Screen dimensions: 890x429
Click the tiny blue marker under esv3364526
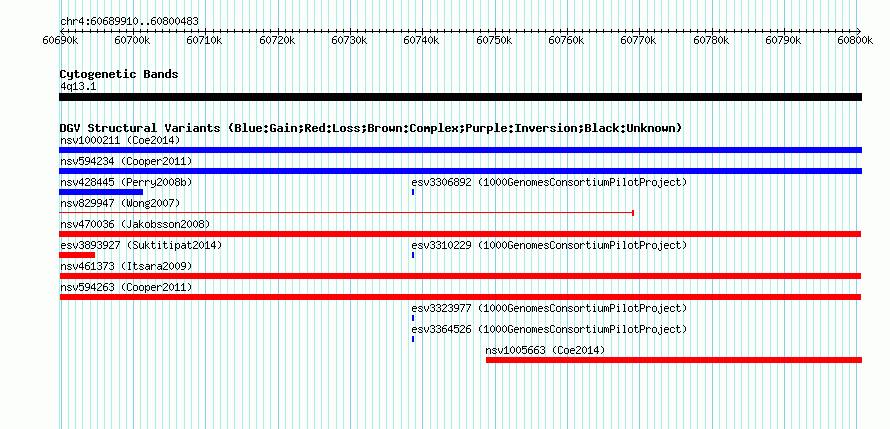click(x=413, y=339)
